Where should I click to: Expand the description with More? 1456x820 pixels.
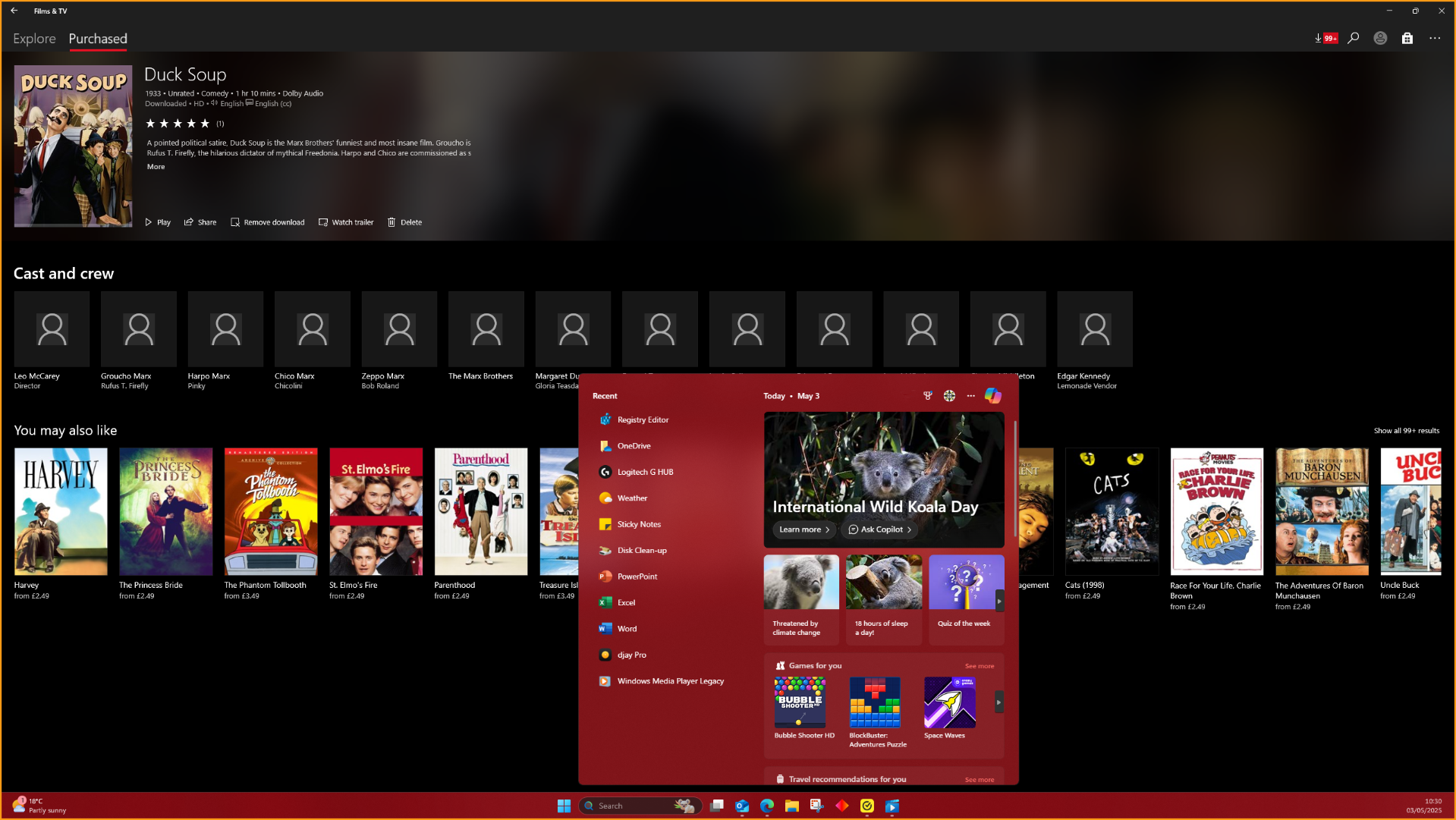coord(156,167)
